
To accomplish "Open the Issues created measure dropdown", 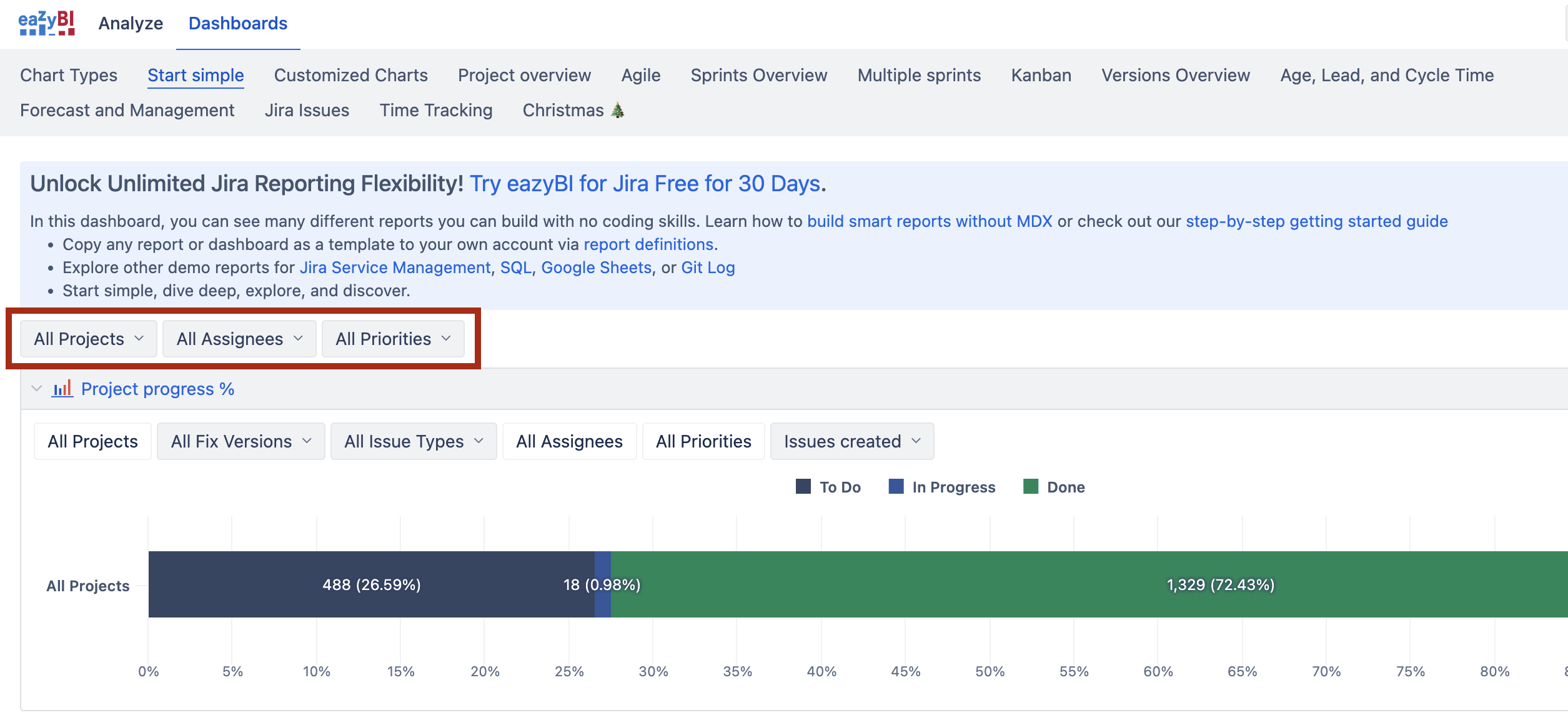I will click(852, 441).
